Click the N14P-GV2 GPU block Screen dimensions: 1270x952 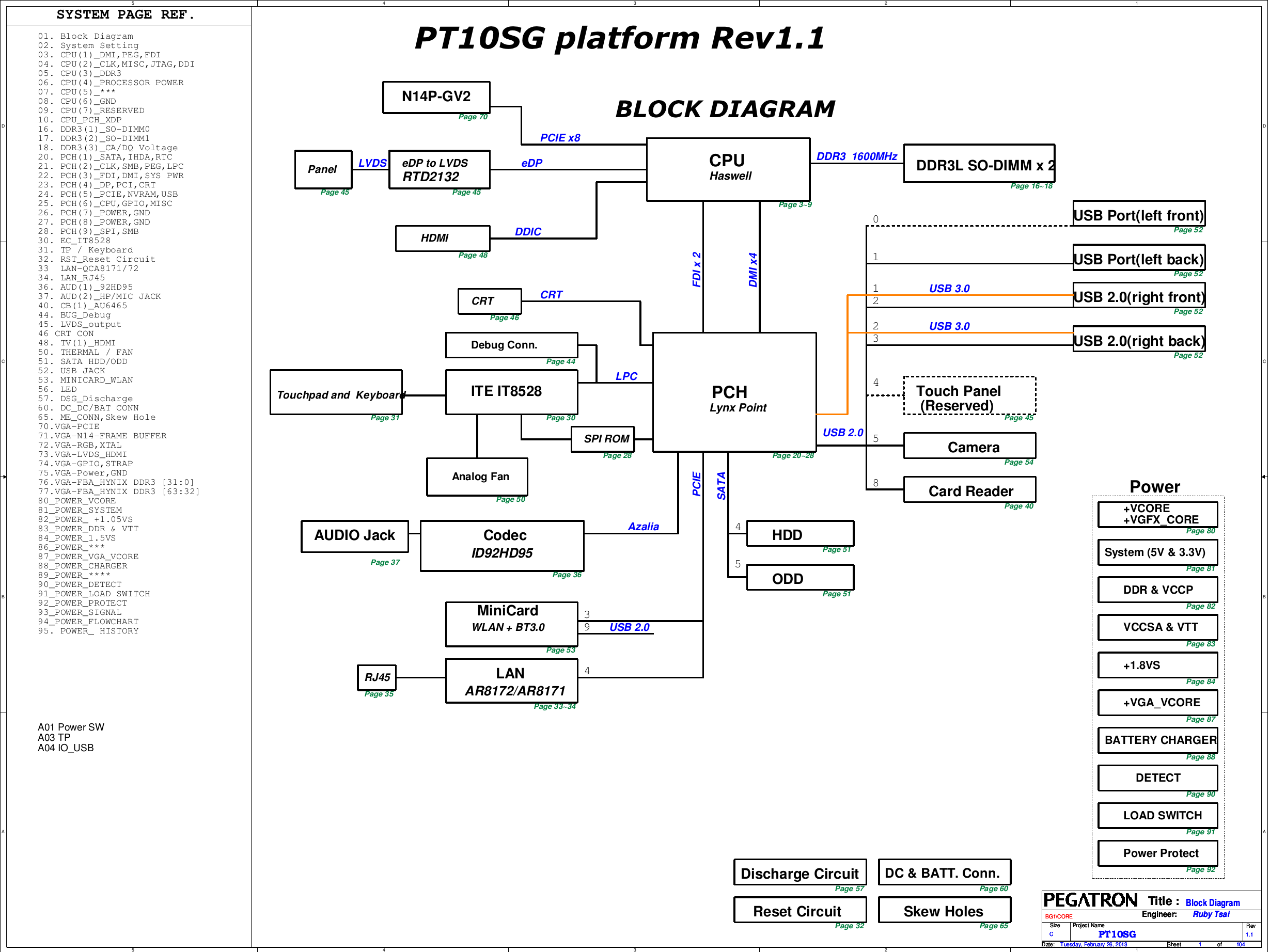click(436, 98)
